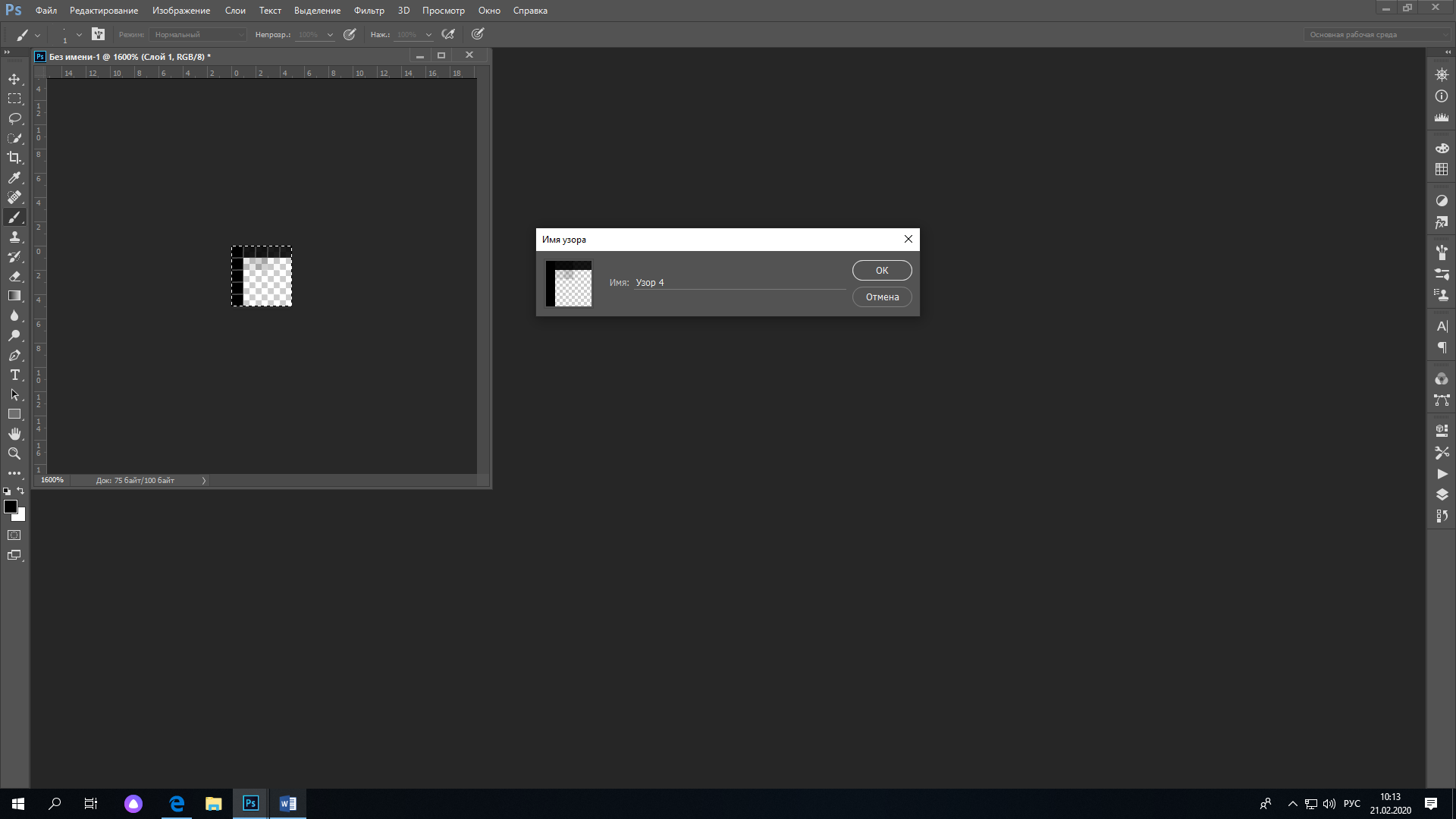Open the workspace switcher dropdown
The image size is (1456, 819).
[1376, 34]
